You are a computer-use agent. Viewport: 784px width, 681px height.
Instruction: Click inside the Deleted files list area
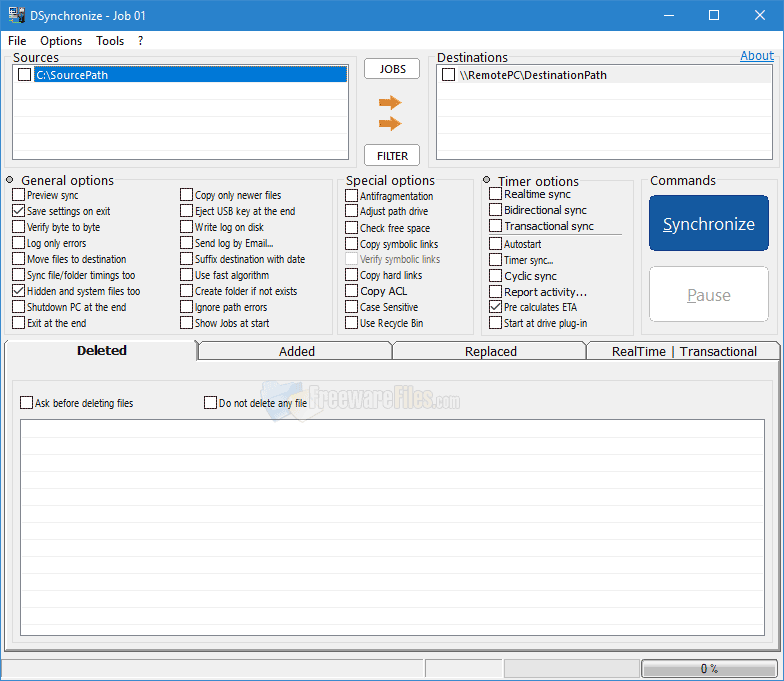click(x=392, y=528)
